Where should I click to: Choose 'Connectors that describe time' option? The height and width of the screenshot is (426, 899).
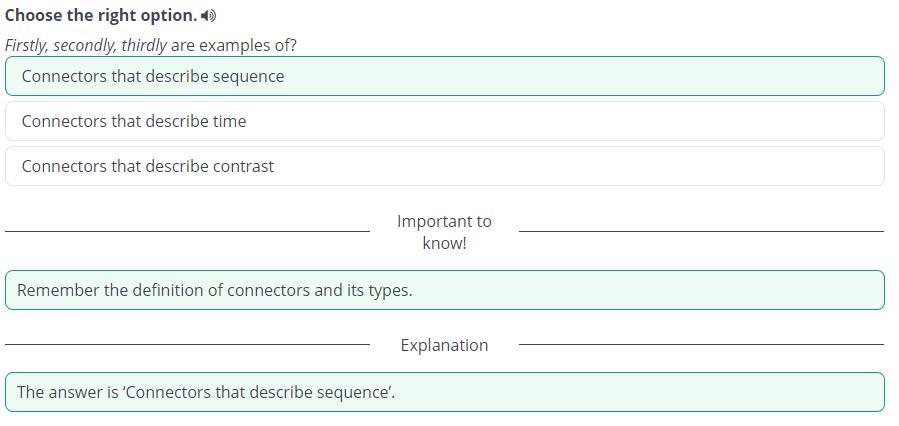tap(444, 121)
